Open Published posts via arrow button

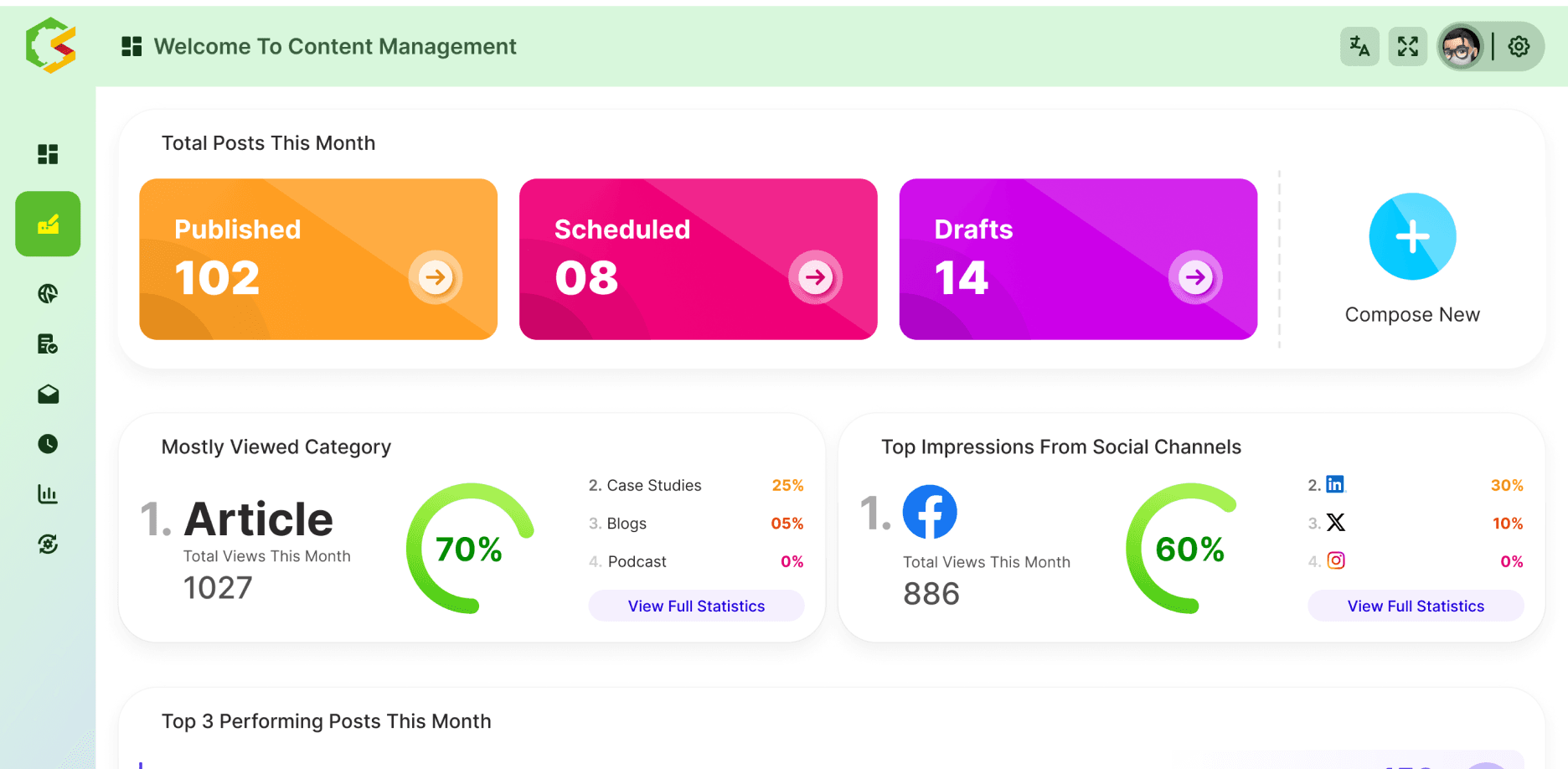(x=436, y=276)
